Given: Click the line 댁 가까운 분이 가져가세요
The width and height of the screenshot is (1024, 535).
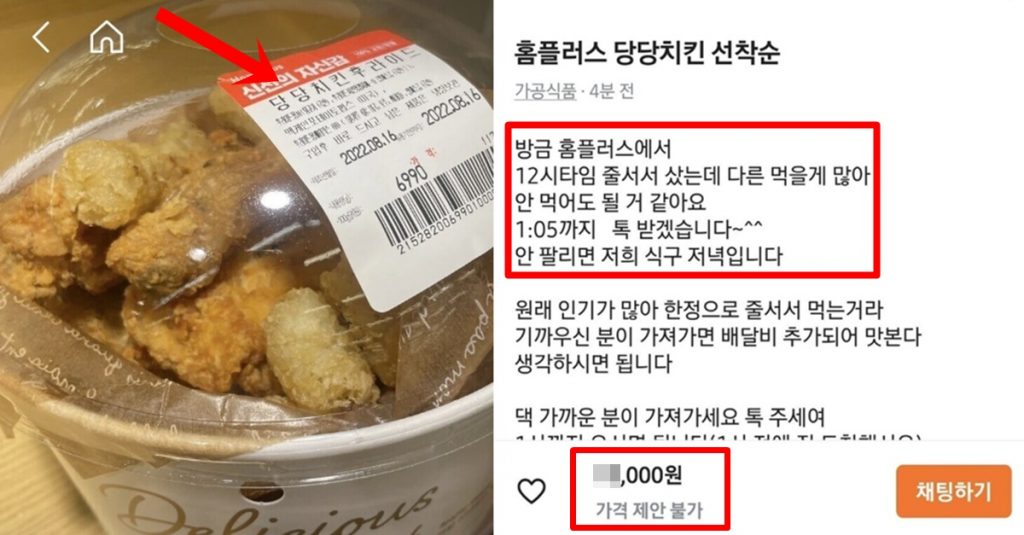Looking at the screenshot, I should click(x=670, y=416).
